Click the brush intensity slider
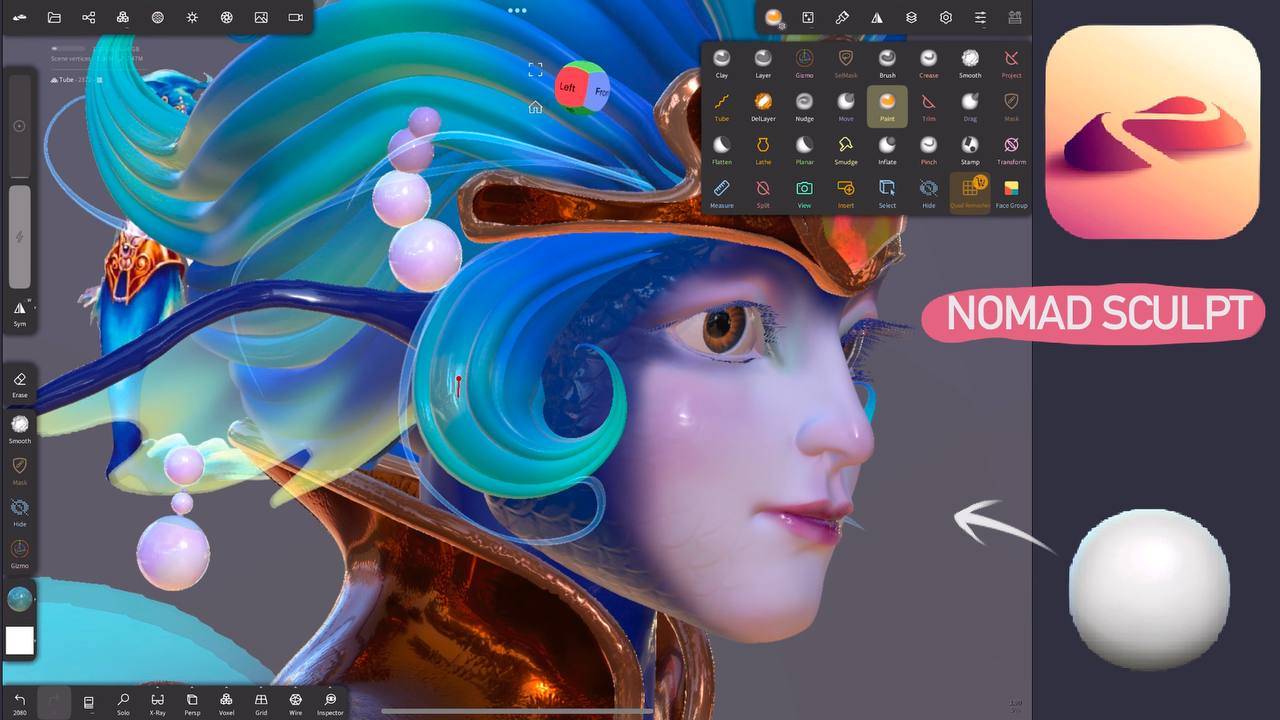This screenshot has height=720, width=1280. point(20,236)
